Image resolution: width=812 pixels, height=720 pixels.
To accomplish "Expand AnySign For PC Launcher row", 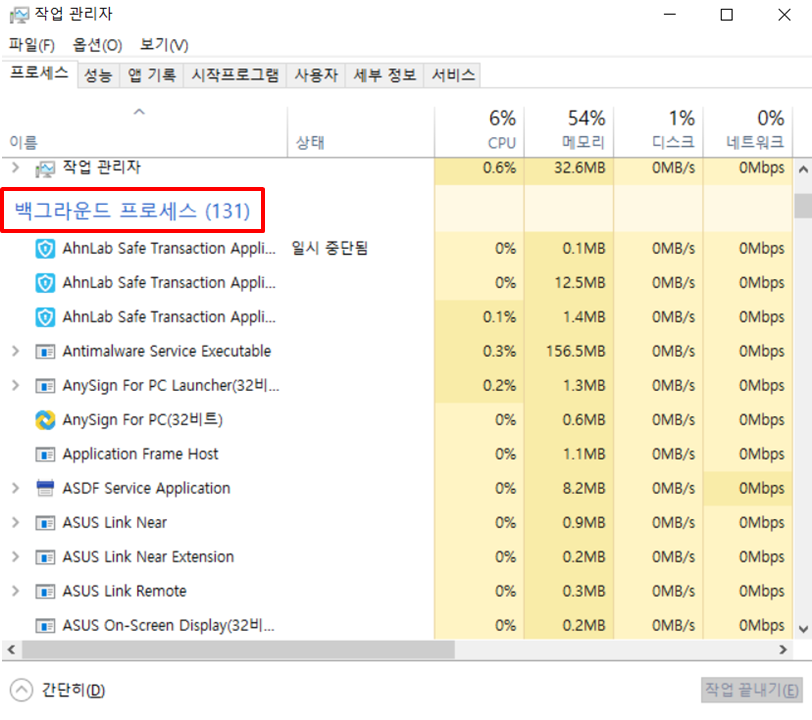I will click(x=16, y=385).
